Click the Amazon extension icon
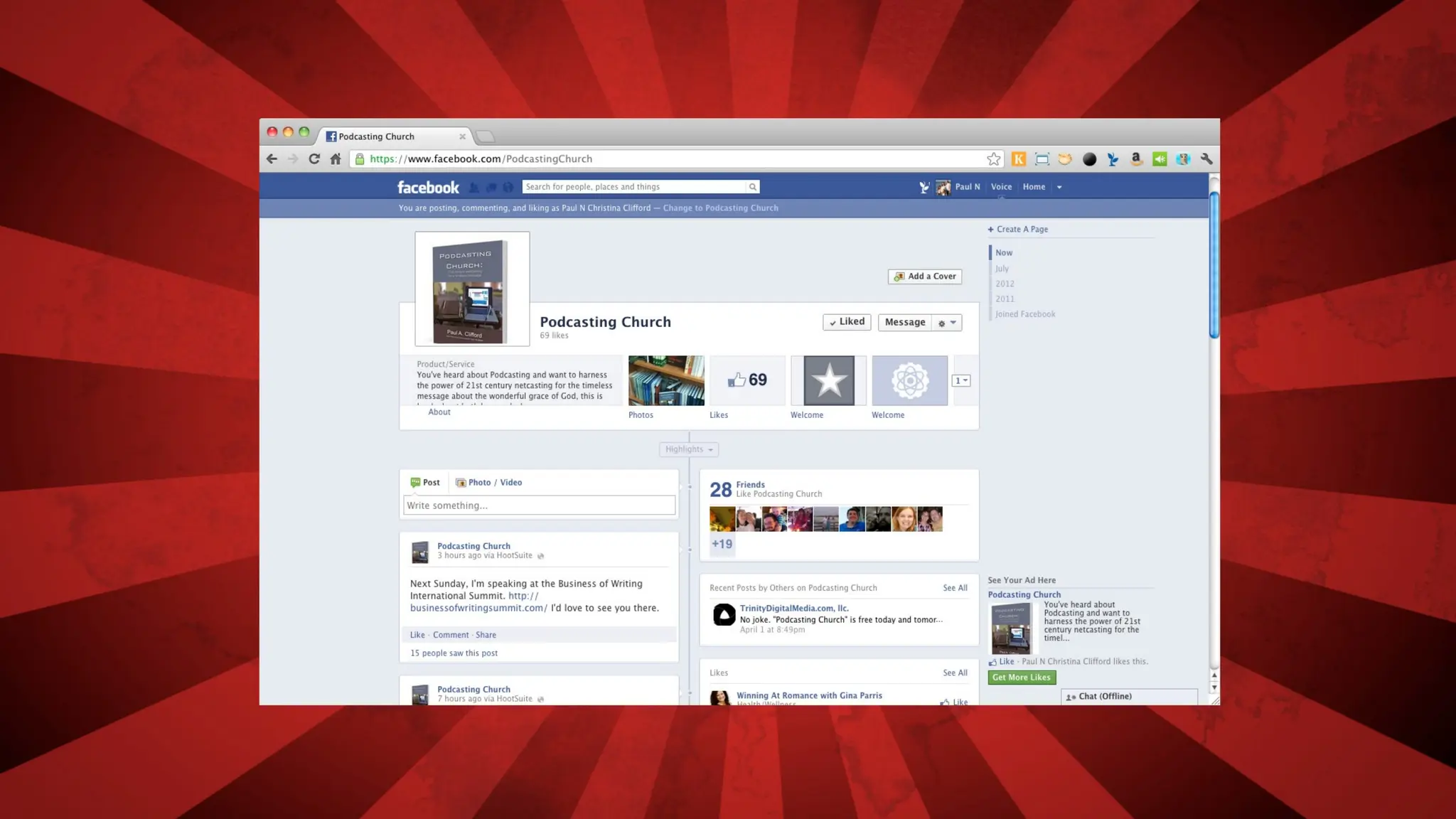The height and width of the screenshot is (819, 1456). pos(1136,159)
